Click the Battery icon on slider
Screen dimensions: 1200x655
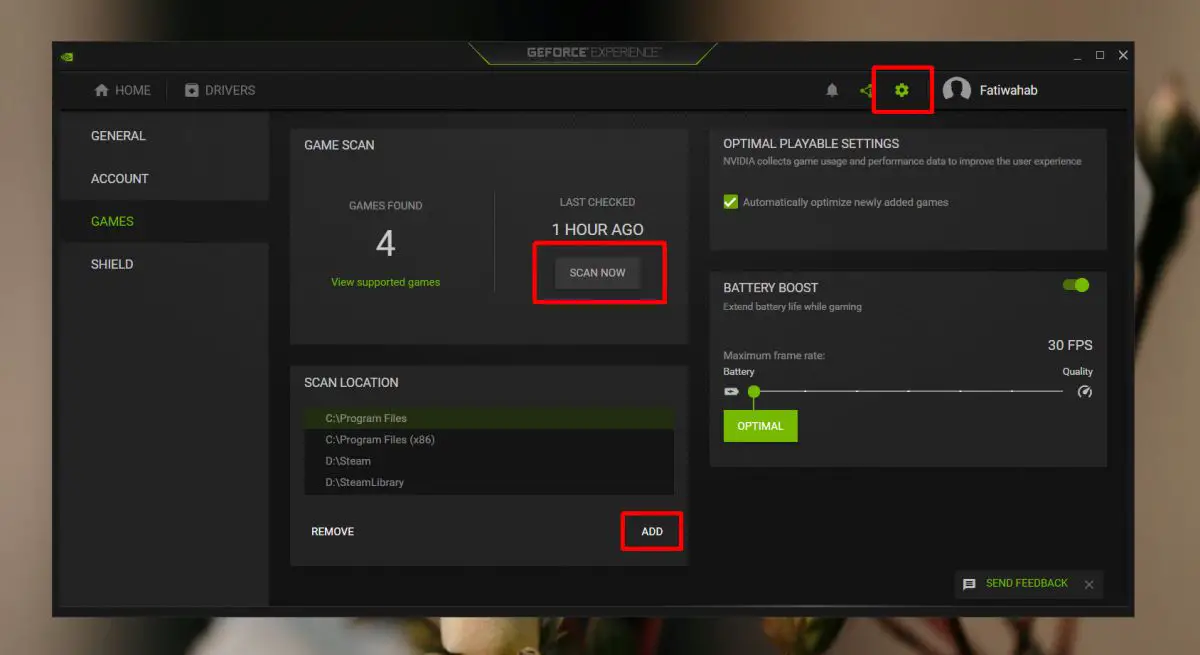tap(731, 392)
